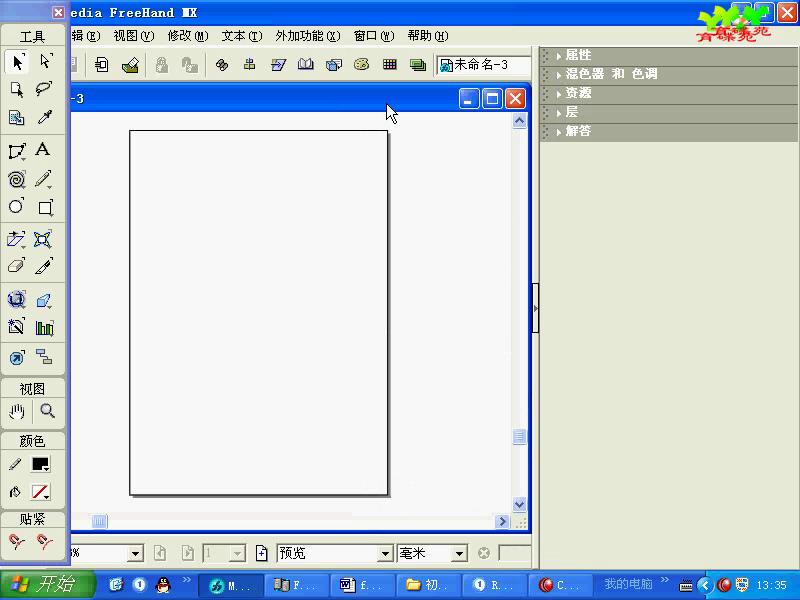Open the black stroke color swatch
The height and width of the screenshot is (600, 800).
click(41, 464)
